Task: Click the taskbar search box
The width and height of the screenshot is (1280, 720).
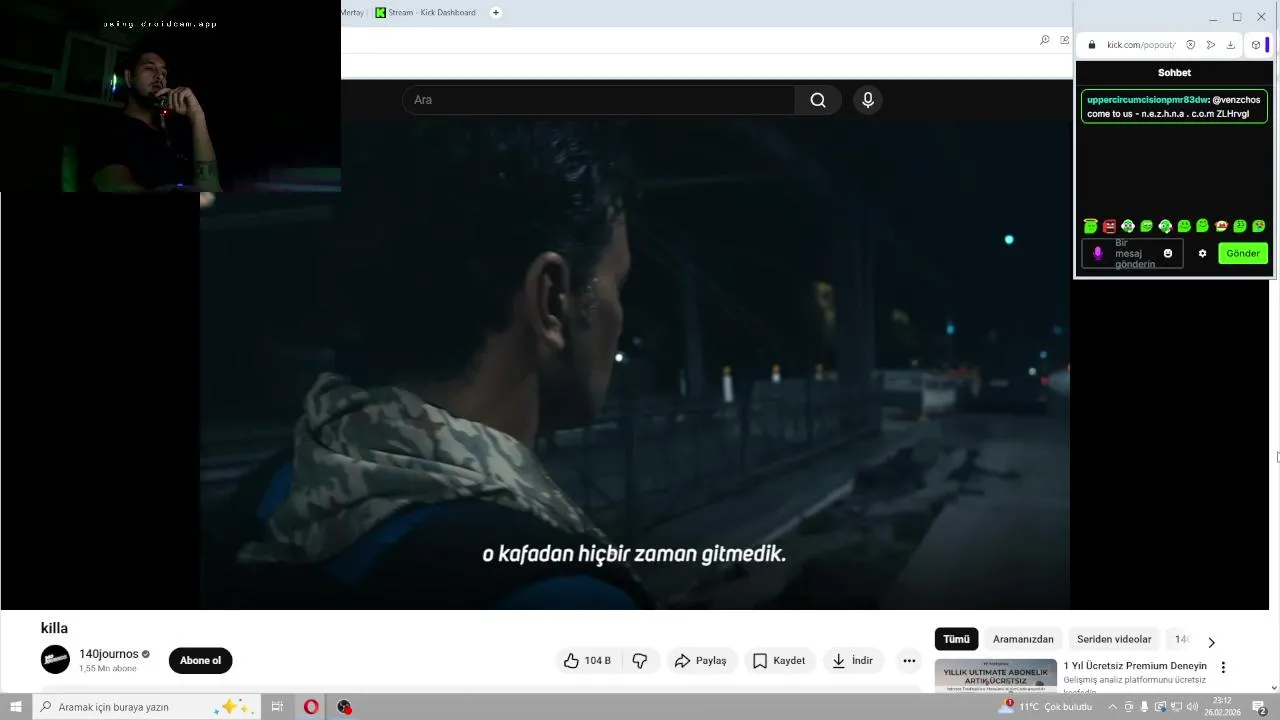Action: (147, 707)
